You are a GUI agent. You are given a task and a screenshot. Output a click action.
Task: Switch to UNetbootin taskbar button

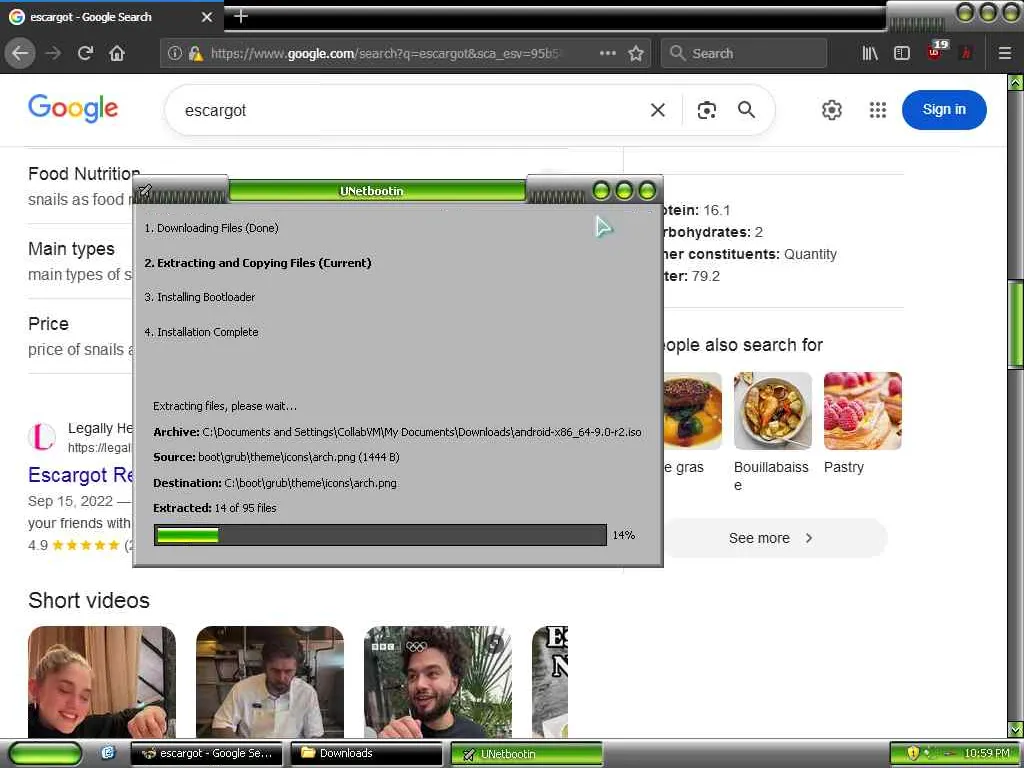(x=526, y=754)
